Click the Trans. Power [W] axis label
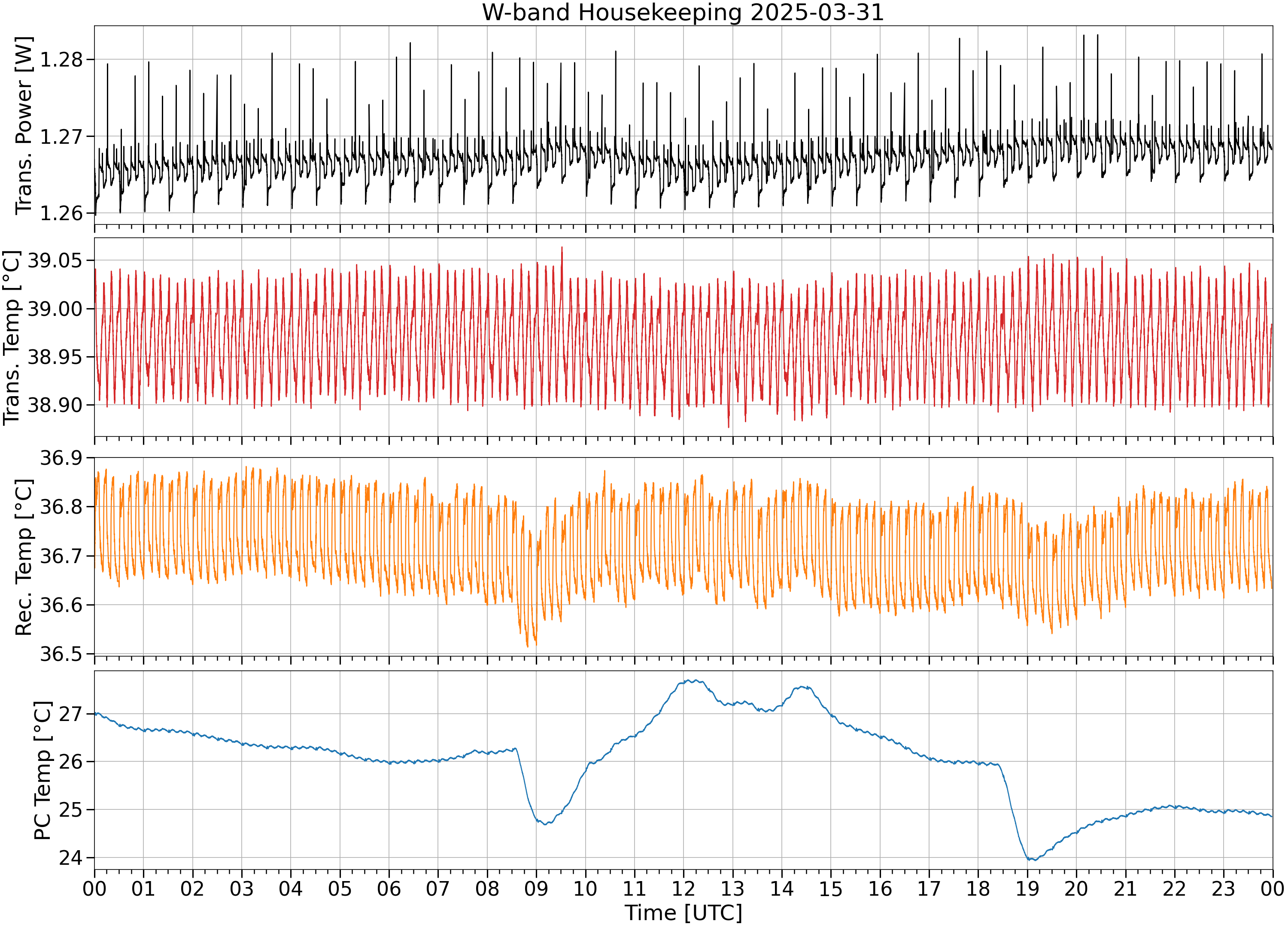Viewport: 1288px width, 927px height. [x=24, y=125]
